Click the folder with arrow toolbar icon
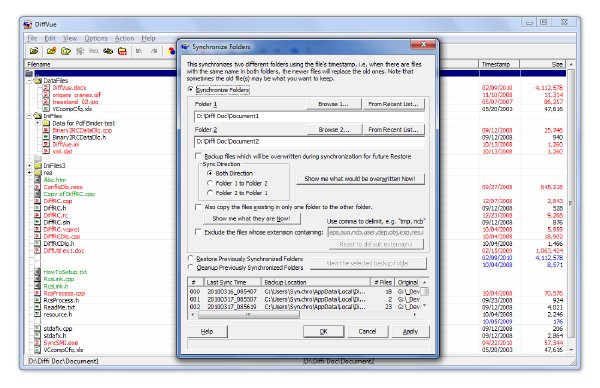Image resolution: width=600 pixels, height=388 pixels. pyautogui.click(x=66, y=51)
